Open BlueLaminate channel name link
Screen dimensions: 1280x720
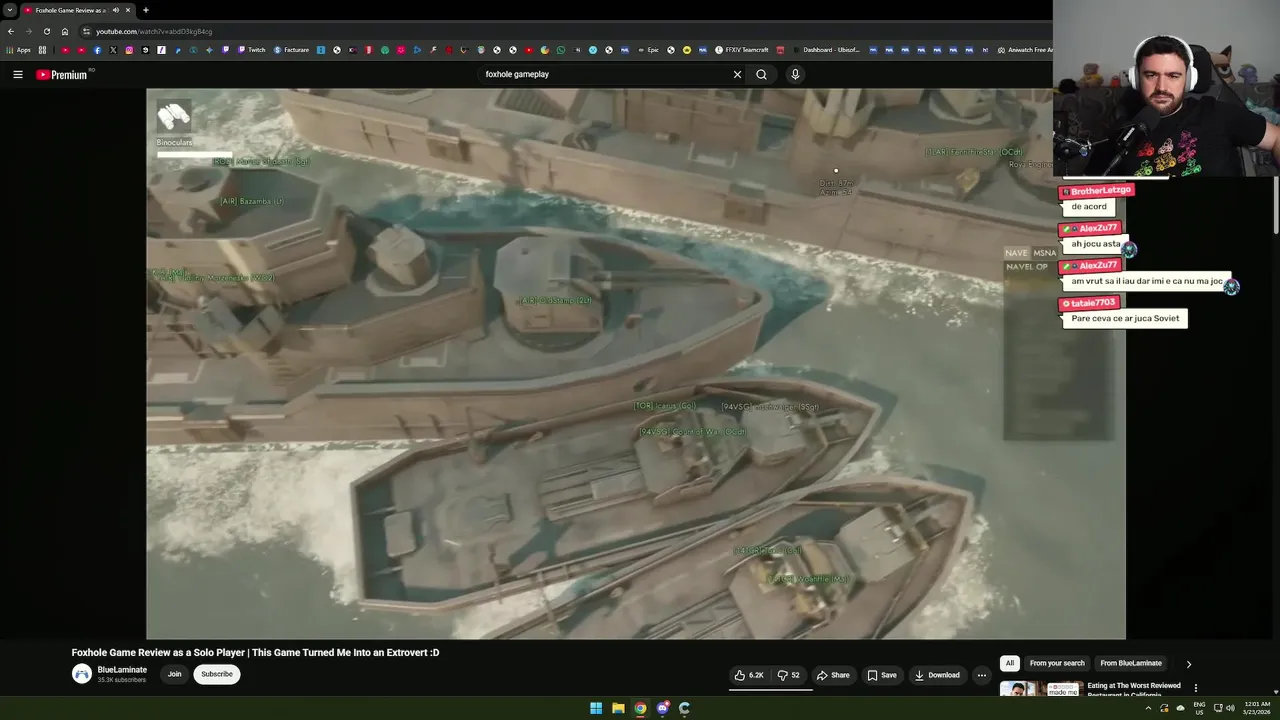pos(122,670)
